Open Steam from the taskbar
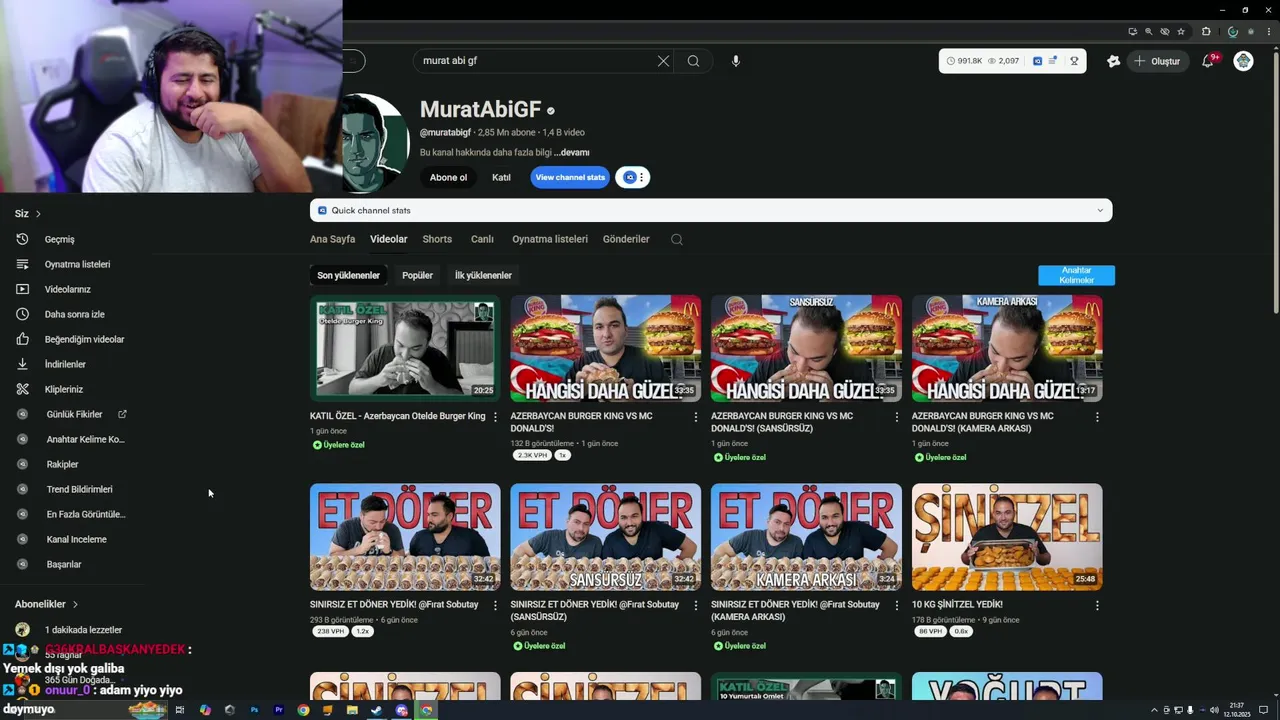Image resolution: width=1280 pixels, height=720 pixels. coord(377,710)
